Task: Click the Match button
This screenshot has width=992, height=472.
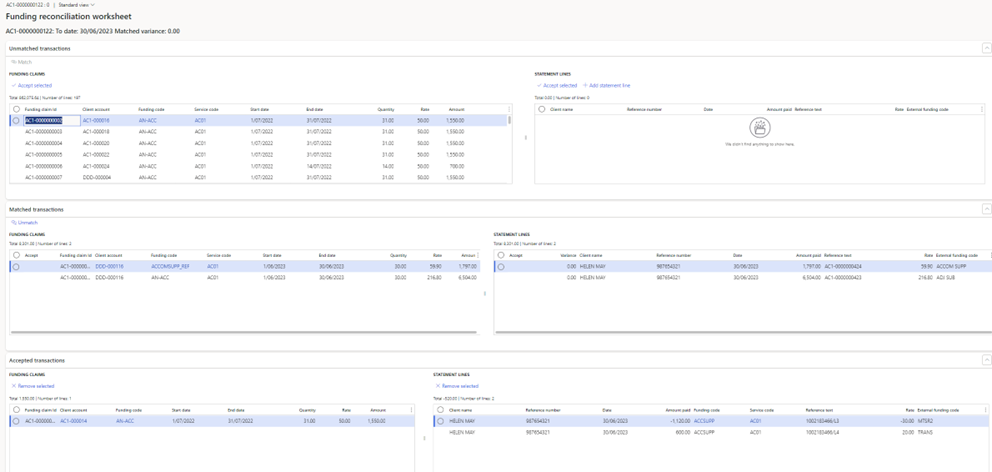Action: (x=22, y=62)
